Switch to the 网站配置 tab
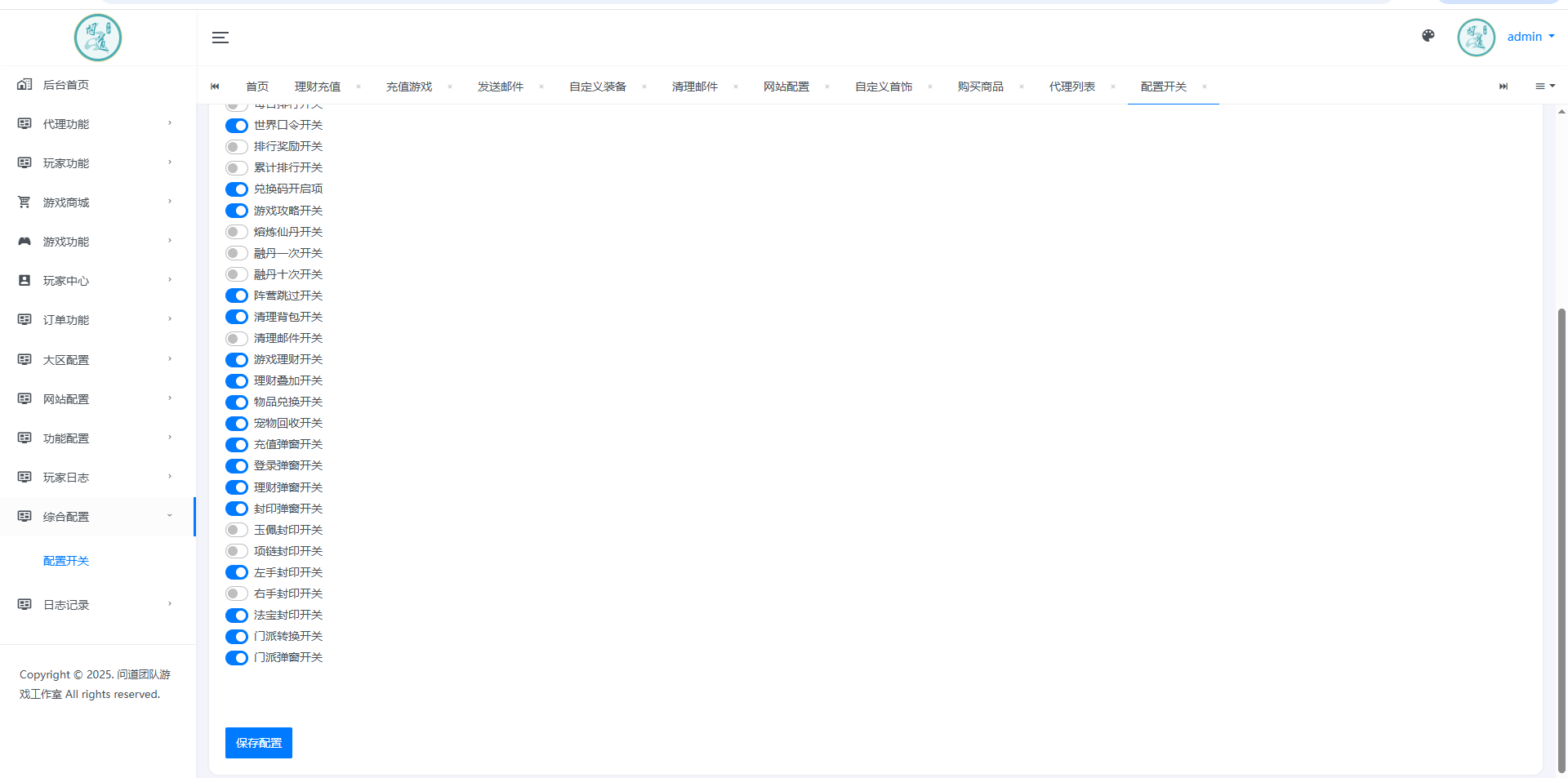The image size is (1568, 778). pos(786,87)
